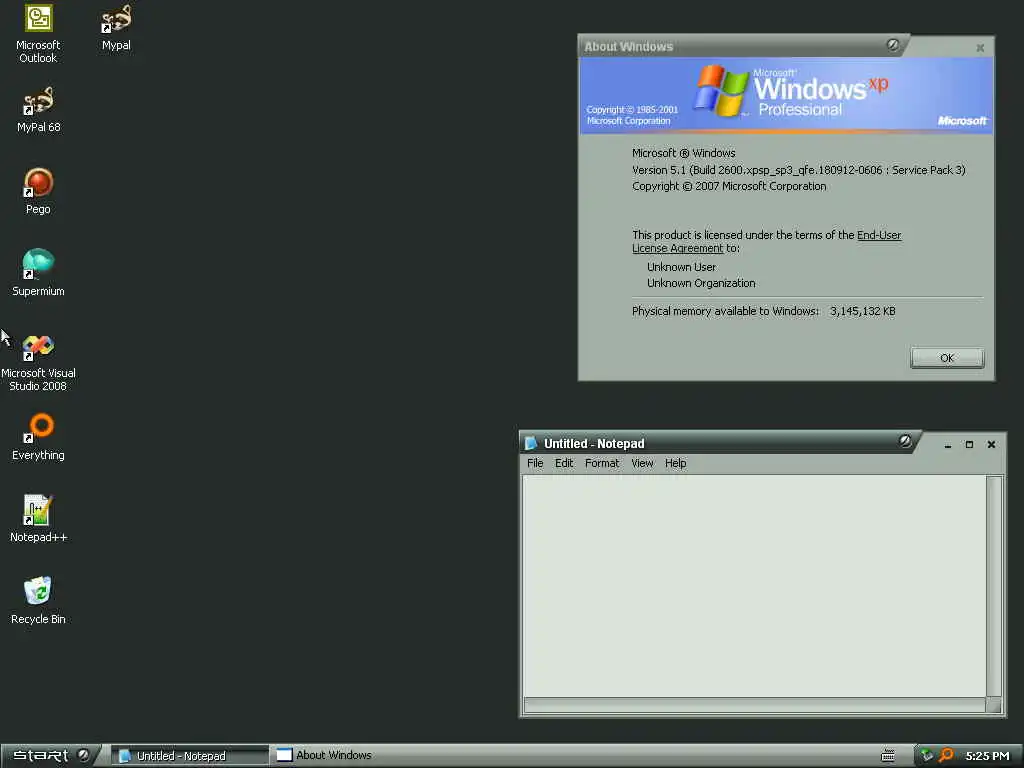This screenshot has width=1024, height=768.
Task: Click the round emblem in About Windows title bar
Action: coord(893,45)
